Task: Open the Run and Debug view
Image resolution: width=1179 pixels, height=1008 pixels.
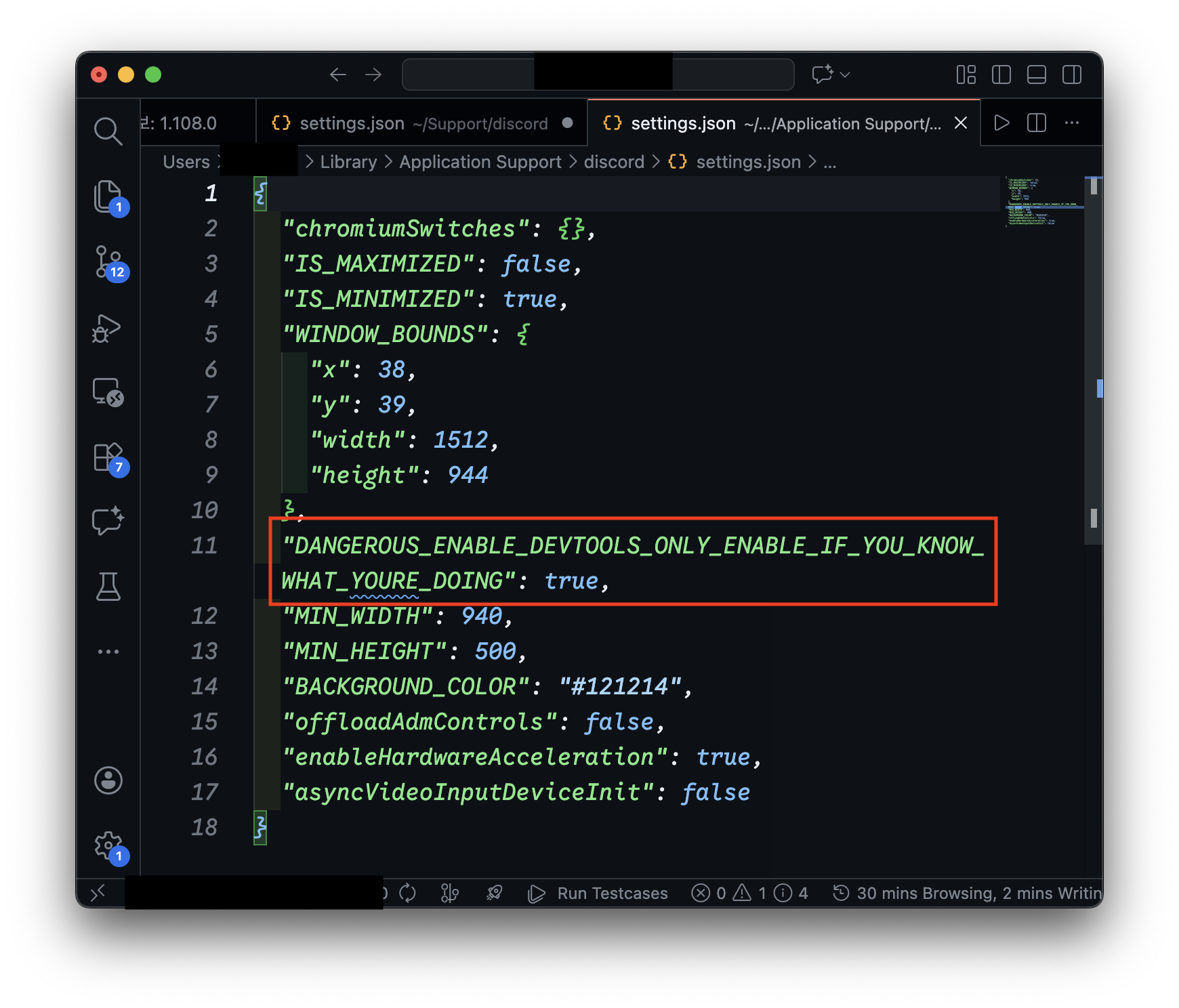Action: [x=108, y=329]
